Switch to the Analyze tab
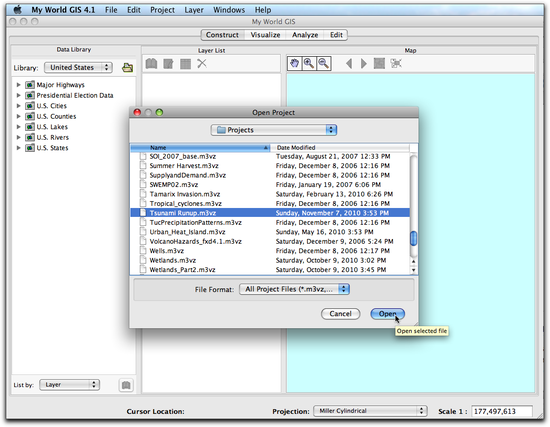 click(x=305, y=35)
